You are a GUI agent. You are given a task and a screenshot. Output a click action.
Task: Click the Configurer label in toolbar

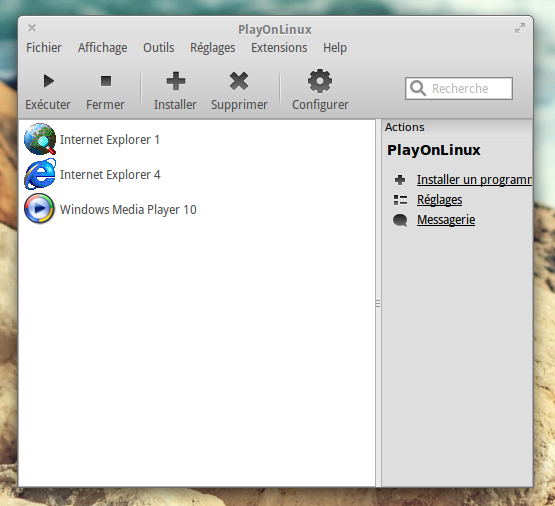click(320, 105)
